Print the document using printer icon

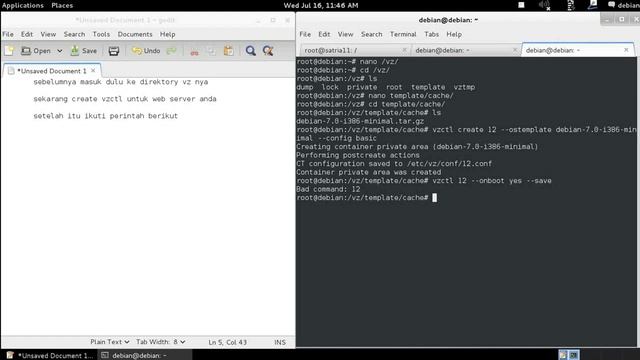click(x=114, y=51)
